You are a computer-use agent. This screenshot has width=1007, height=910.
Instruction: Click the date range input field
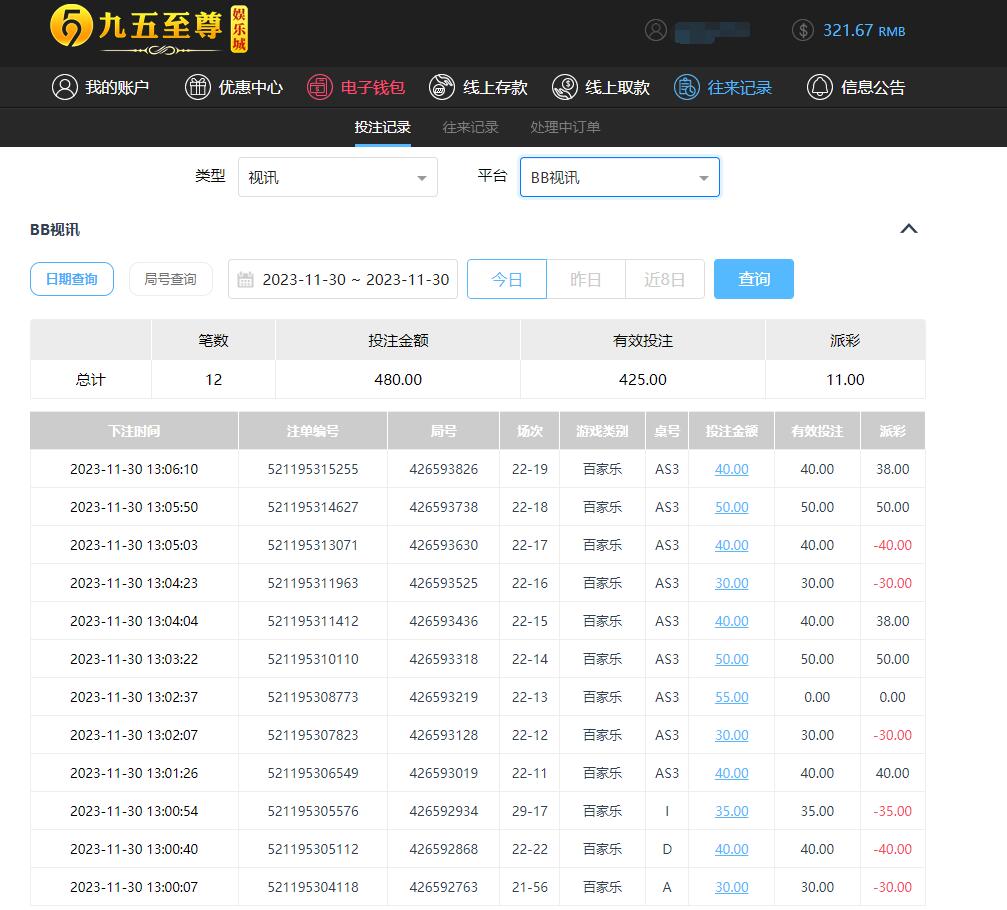click(355, 280)
